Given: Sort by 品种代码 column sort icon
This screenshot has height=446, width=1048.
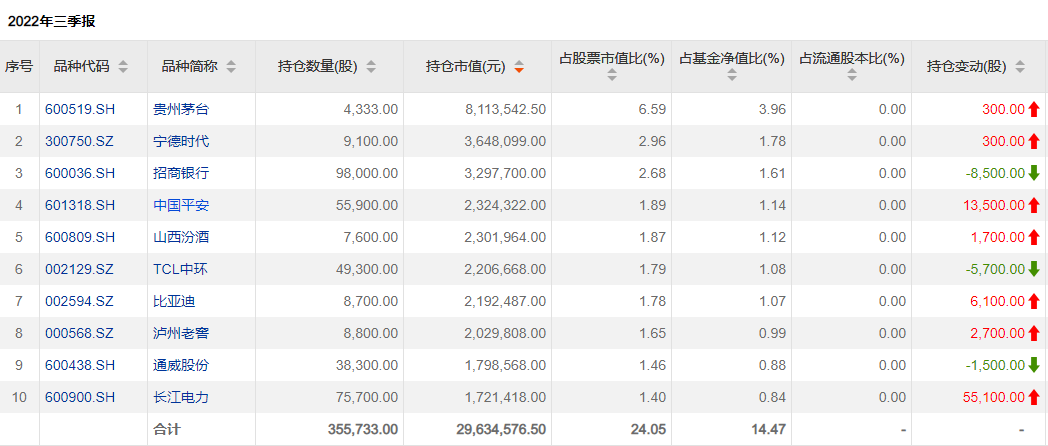Looking at the screenshot, I should 123,67.
